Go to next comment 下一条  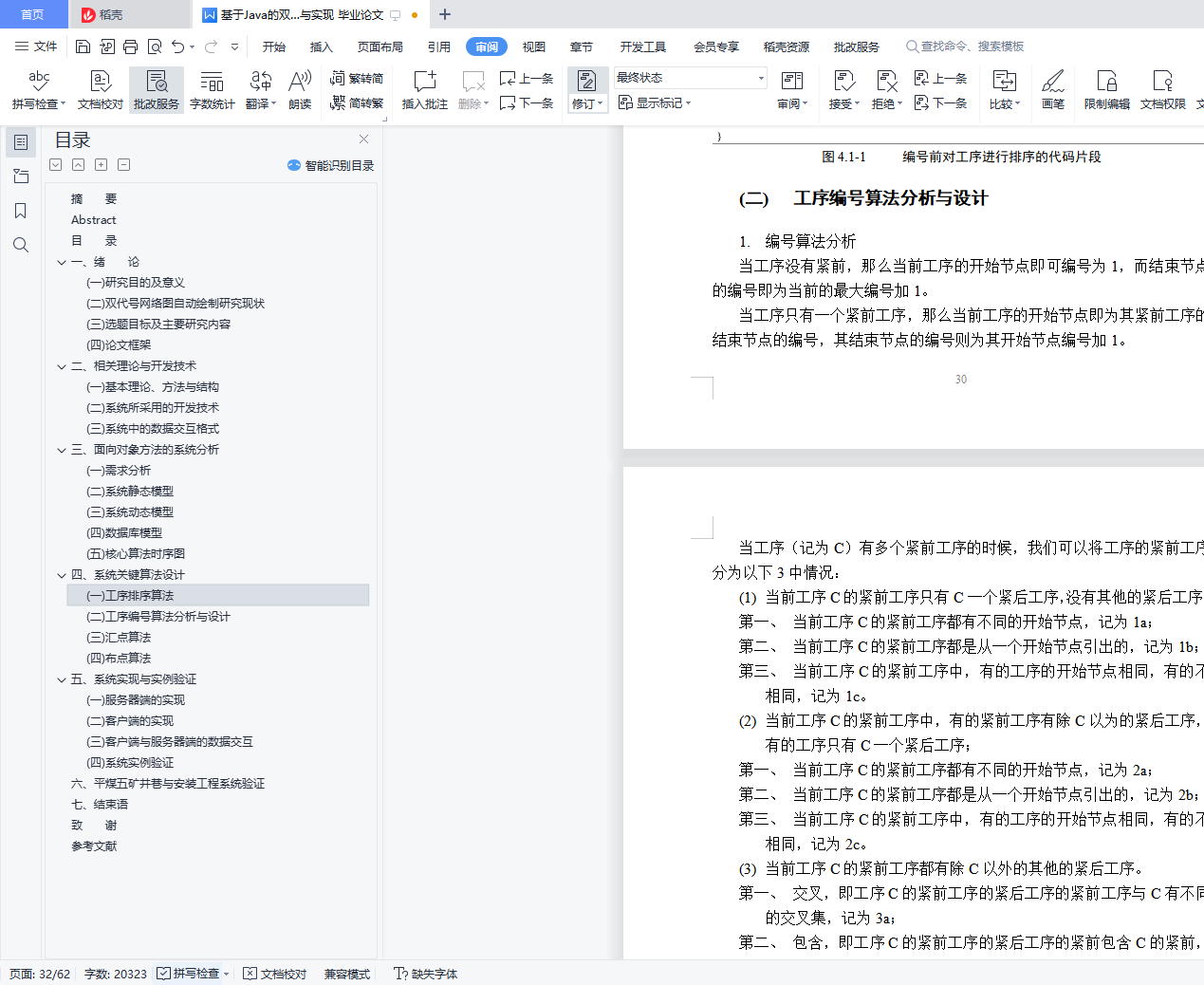click(x=527, y=103)
